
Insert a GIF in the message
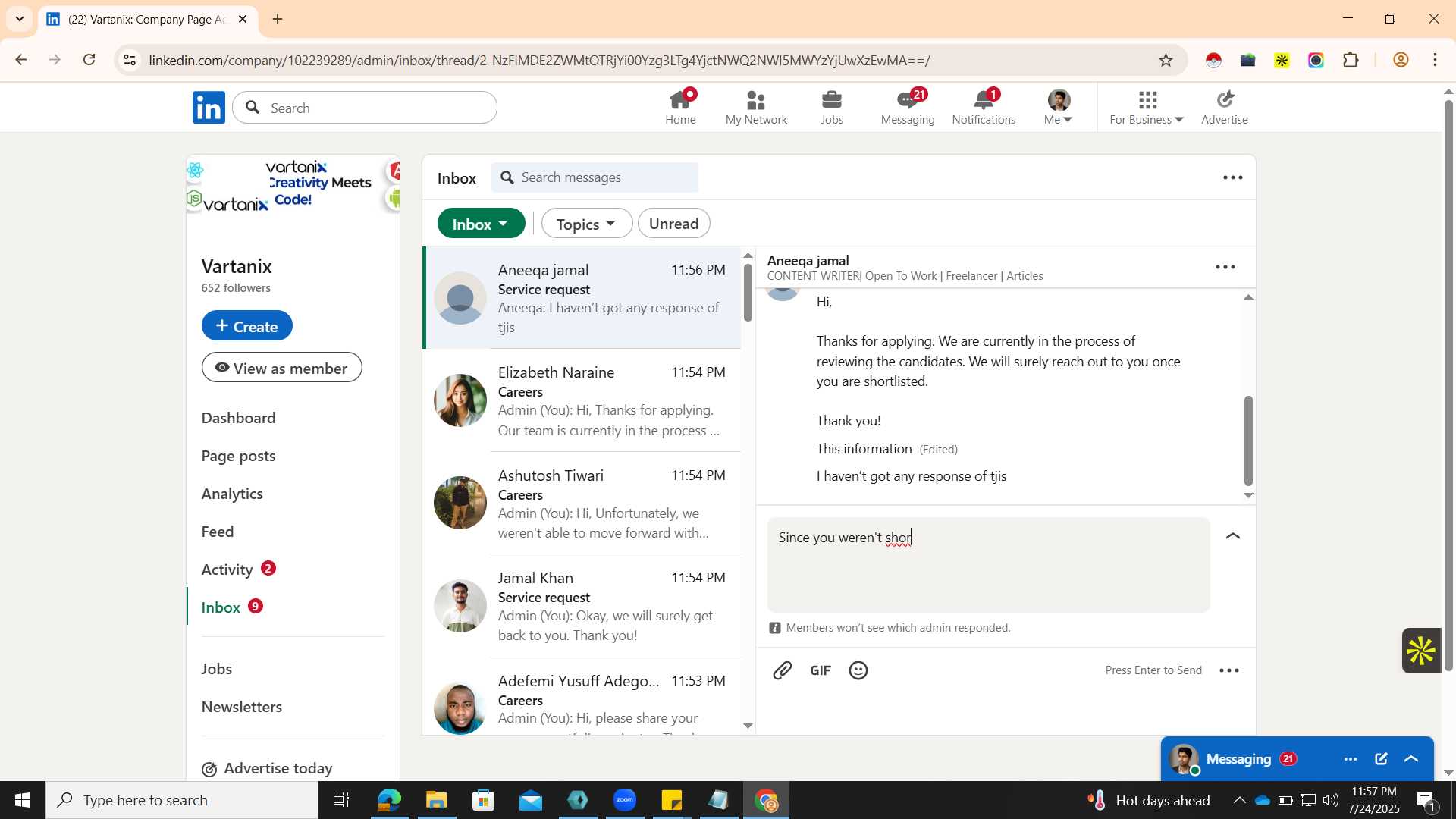821,670
